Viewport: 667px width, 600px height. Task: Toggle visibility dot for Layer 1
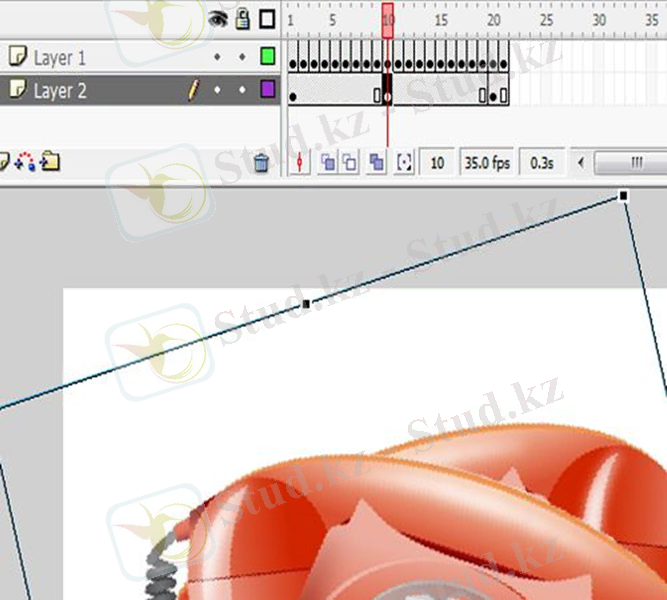click(x=217, y=57)
